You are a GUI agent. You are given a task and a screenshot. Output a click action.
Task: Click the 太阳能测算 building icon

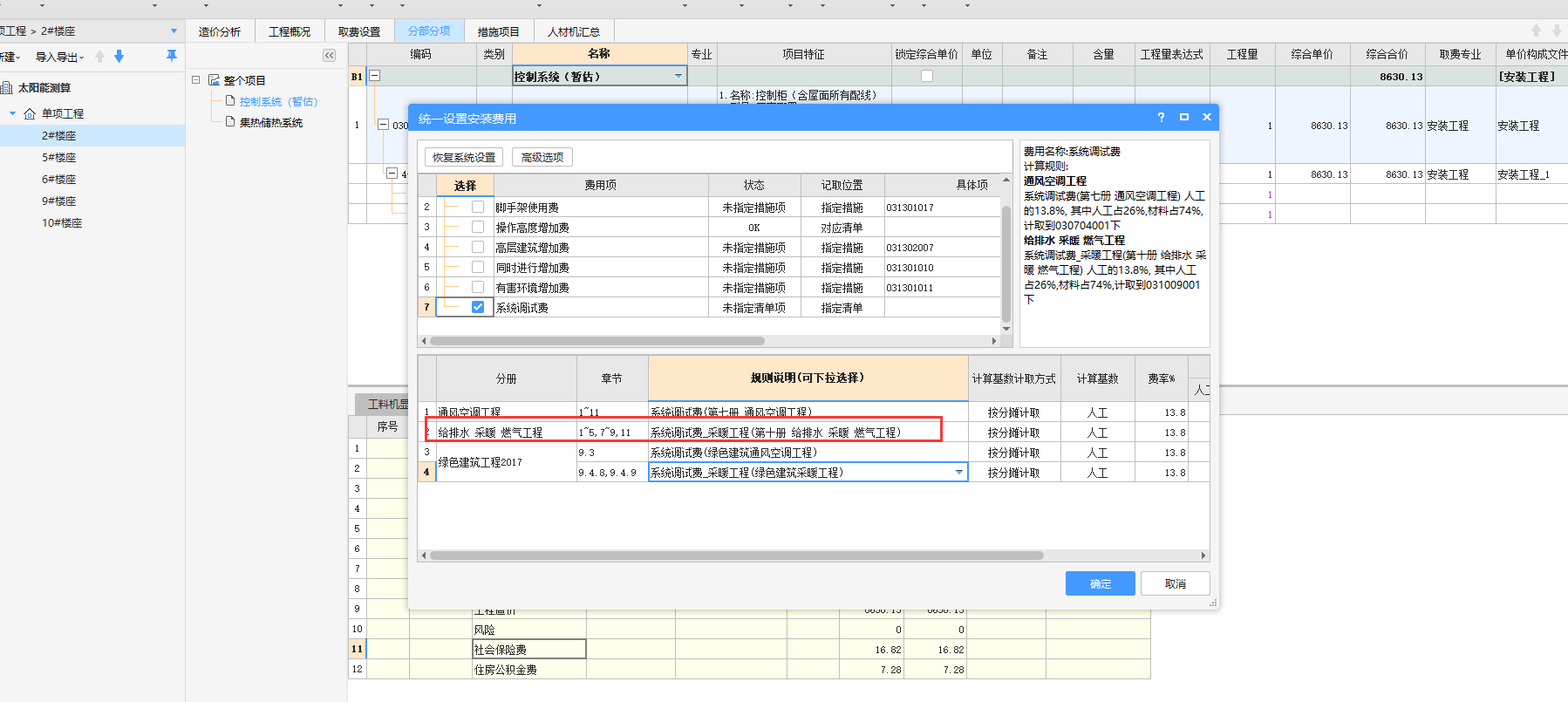tap(7, 87)
